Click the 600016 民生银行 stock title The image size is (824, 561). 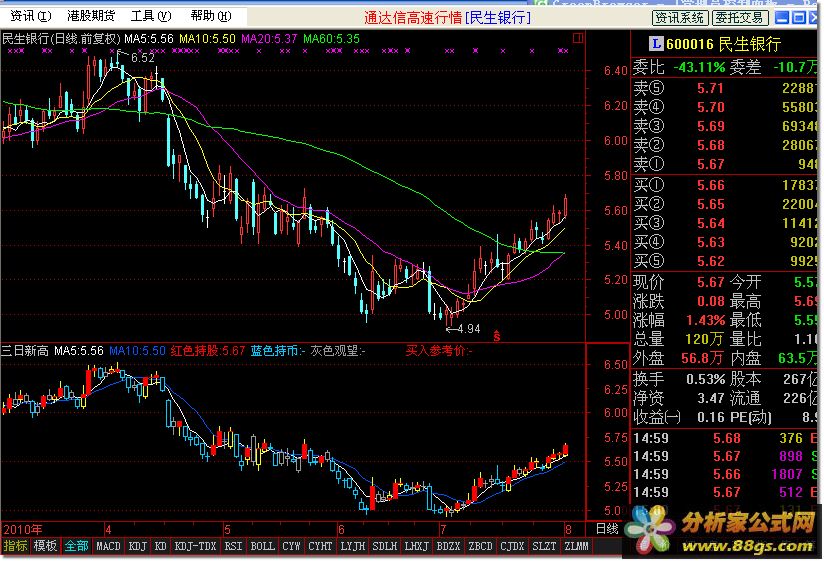point(723,44)
